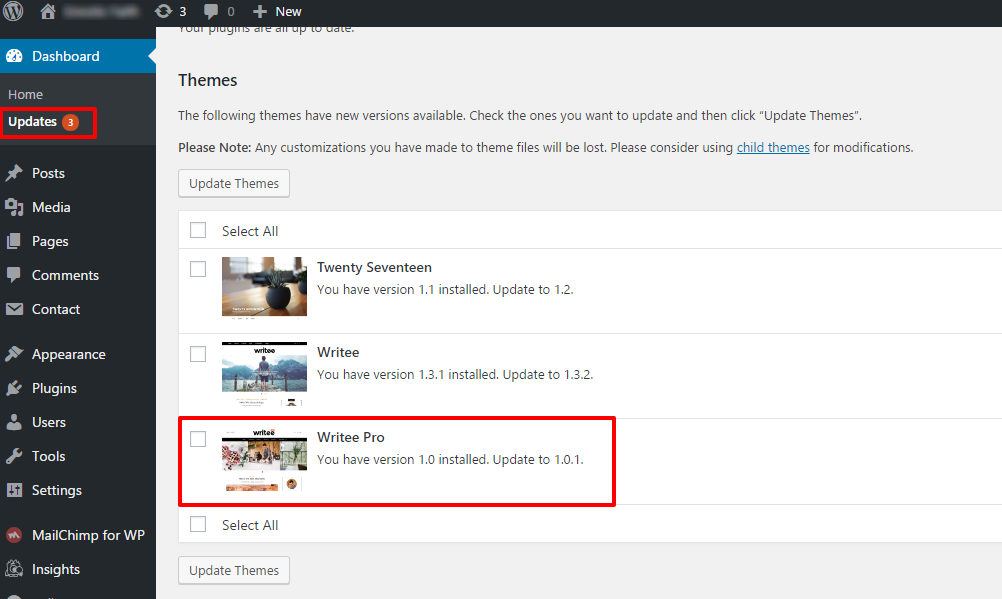Click the orange updates count badge
1002x599 pixels.
pos(70,122)
